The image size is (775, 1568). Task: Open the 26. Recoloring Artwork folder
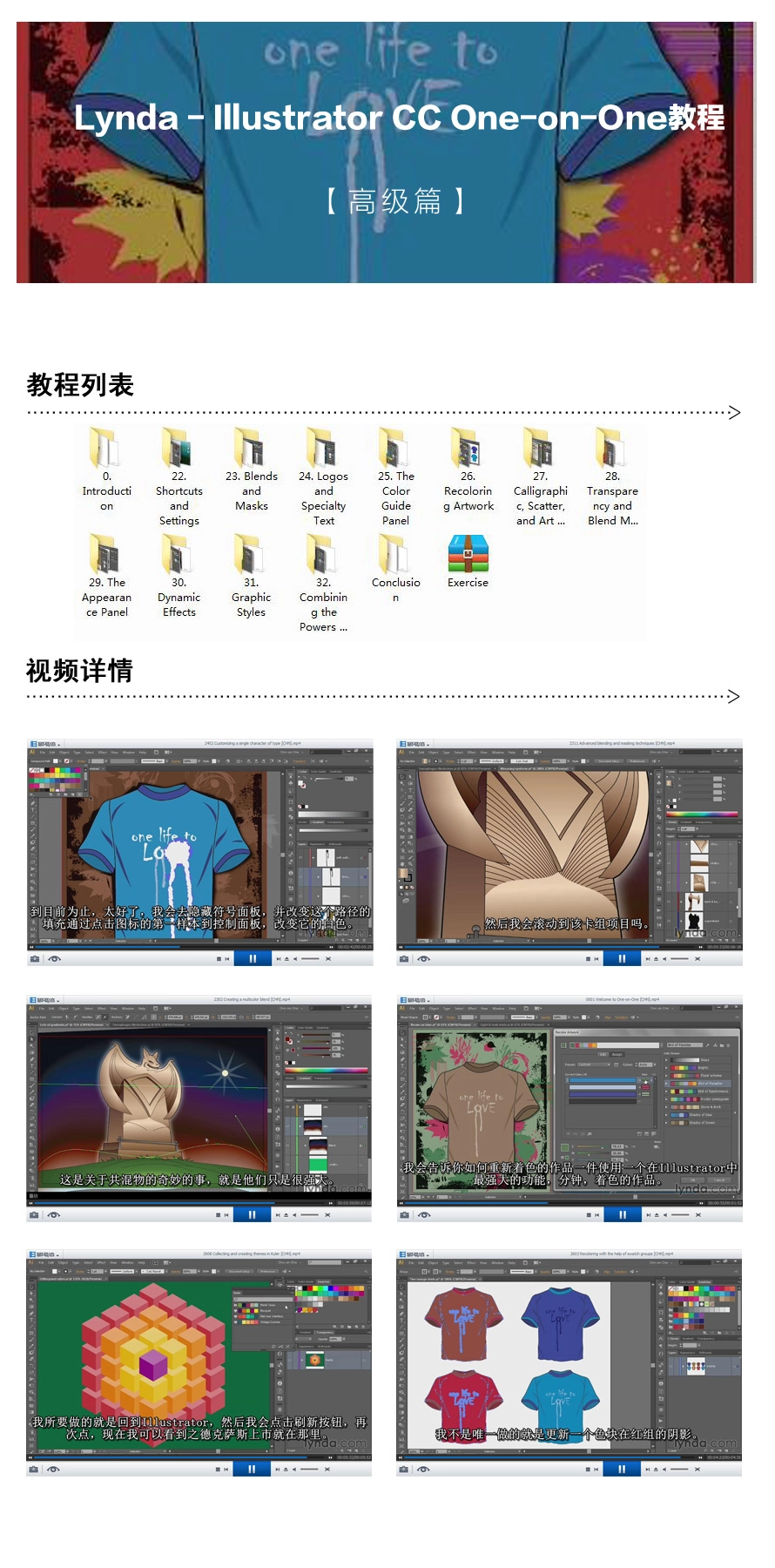click(468, 468)
